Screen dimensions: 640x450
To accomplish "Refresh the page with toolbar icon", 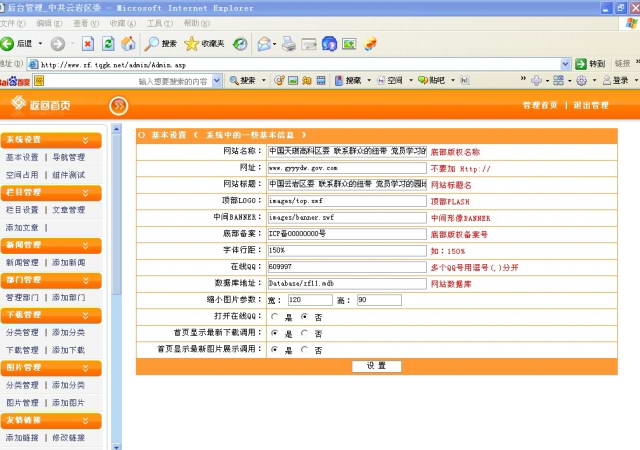I will click(x=108, y=44).
